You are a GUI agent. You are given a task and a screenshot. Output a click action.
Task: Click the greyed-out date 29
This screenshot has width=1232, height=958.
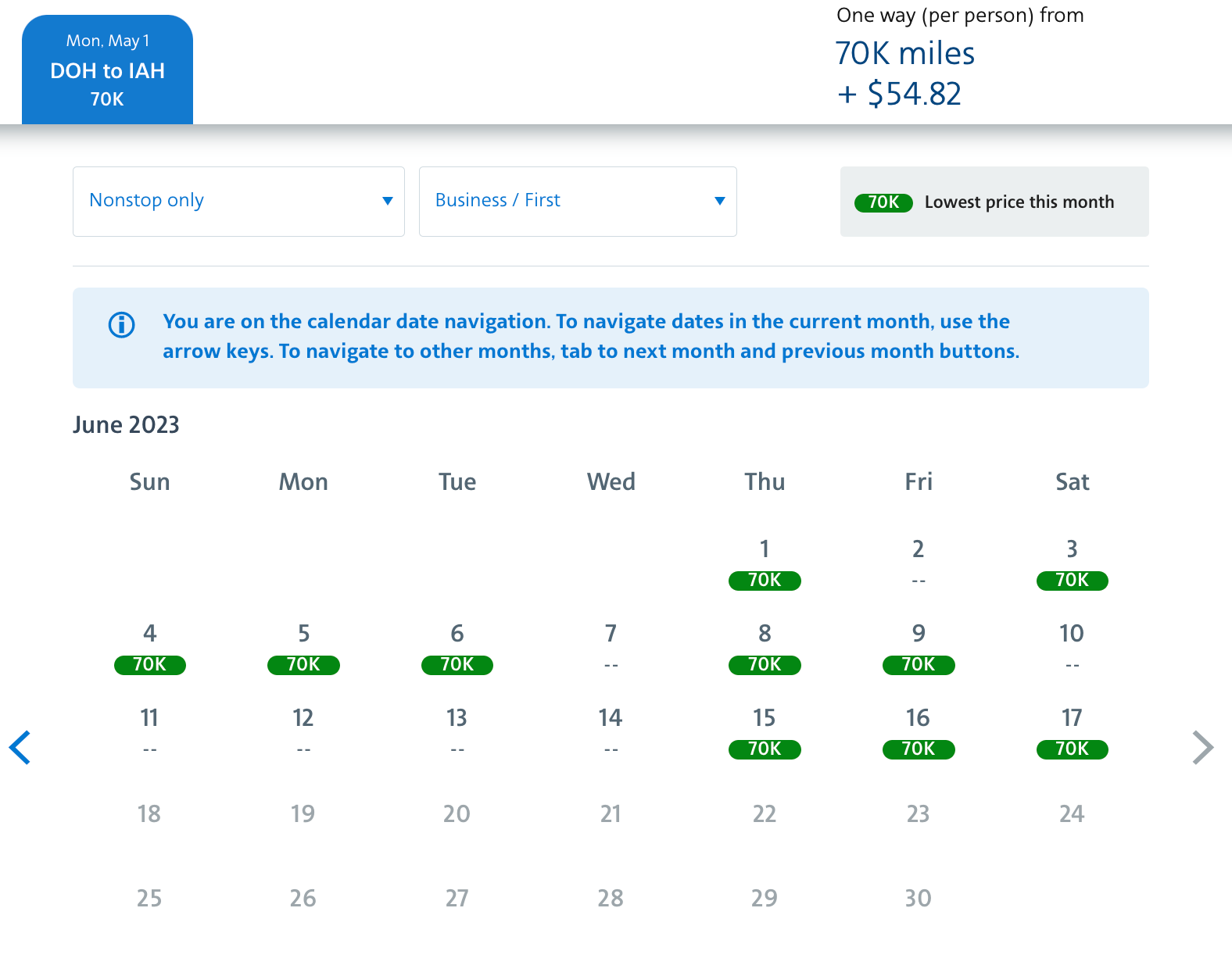pyautogui.click(x=765, y=898)
